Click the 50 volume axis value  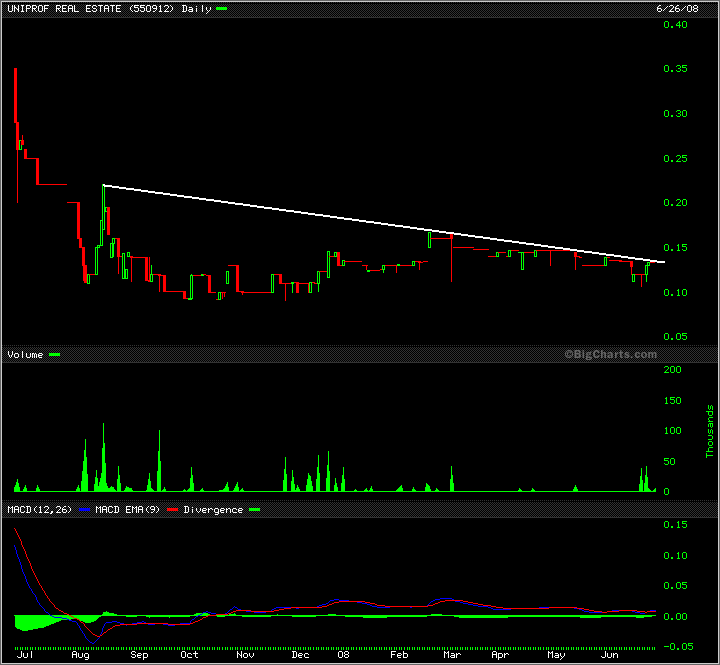point(669,462)
